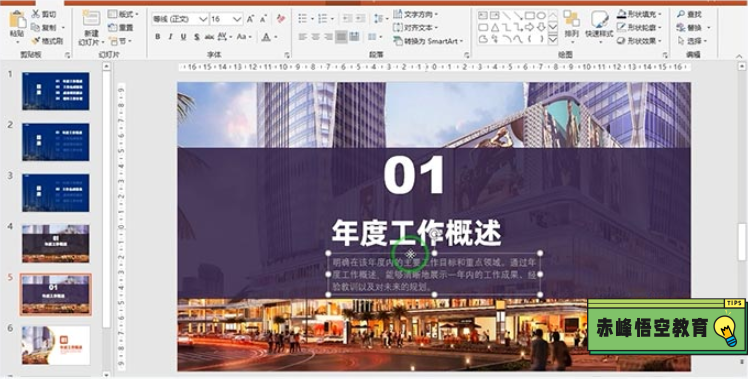Open the columns dropdown
Screen dimensions: 748x379
click(x=375, y=37)
